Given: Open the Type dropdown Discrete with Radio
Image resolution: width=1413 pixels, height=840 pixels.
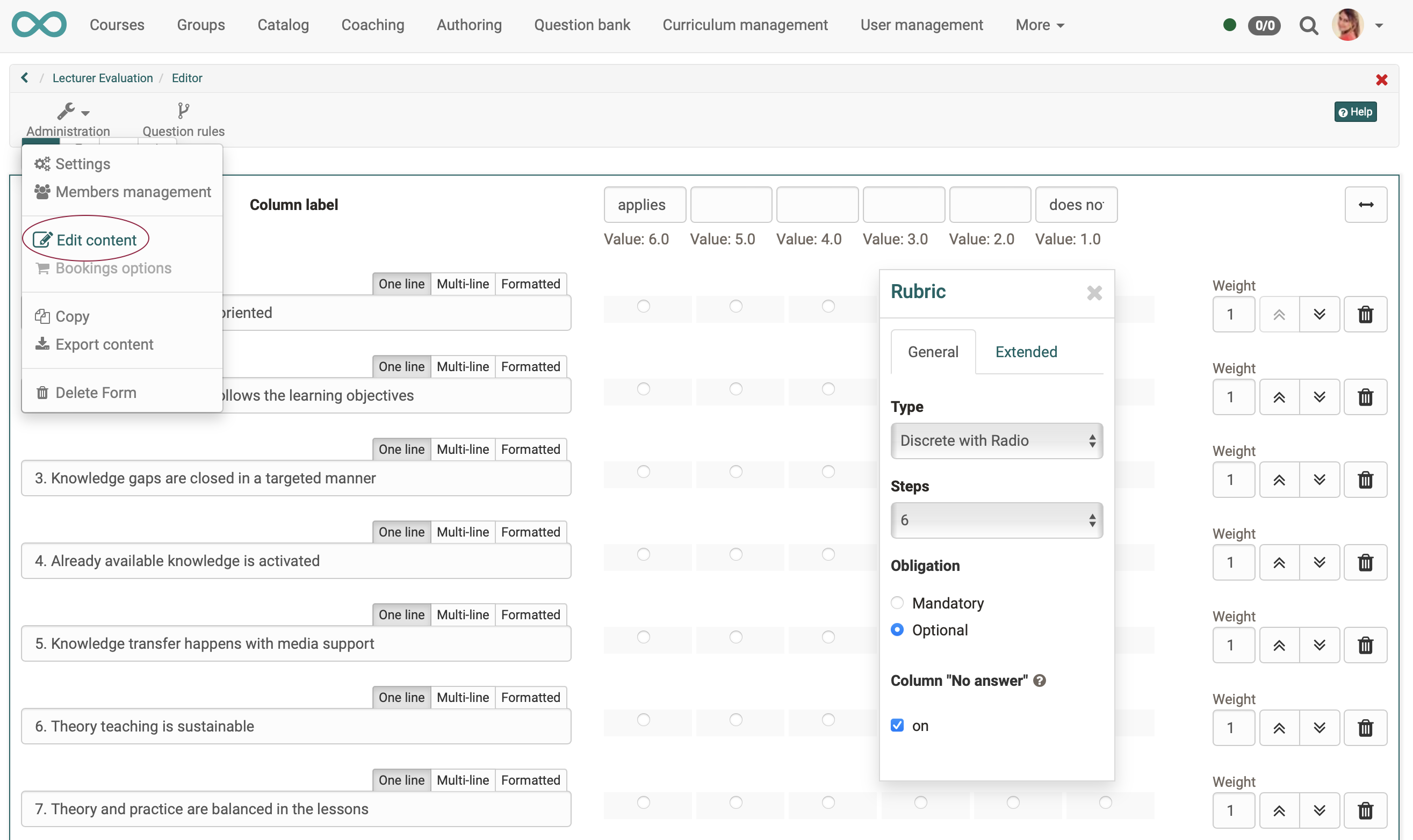Looking at the screenshot, I should tap(996, 440).
